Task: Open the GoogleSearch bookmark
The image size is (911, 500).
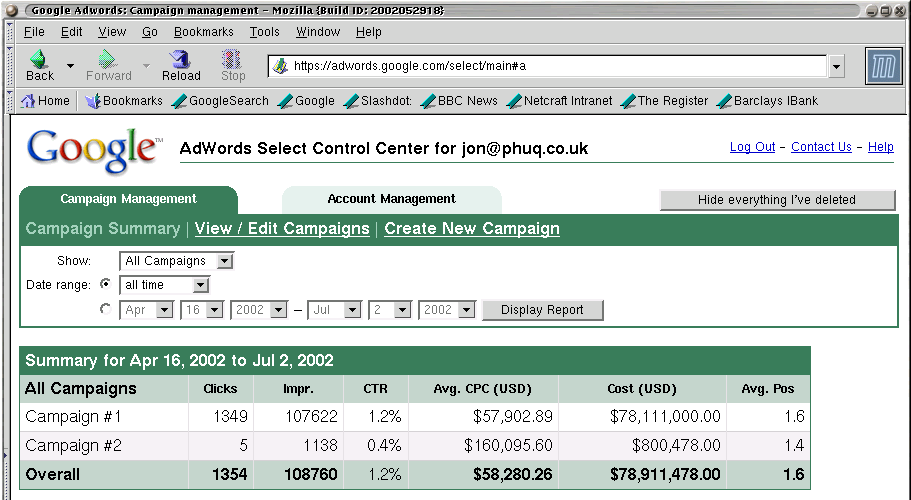Action: point(220,101)
